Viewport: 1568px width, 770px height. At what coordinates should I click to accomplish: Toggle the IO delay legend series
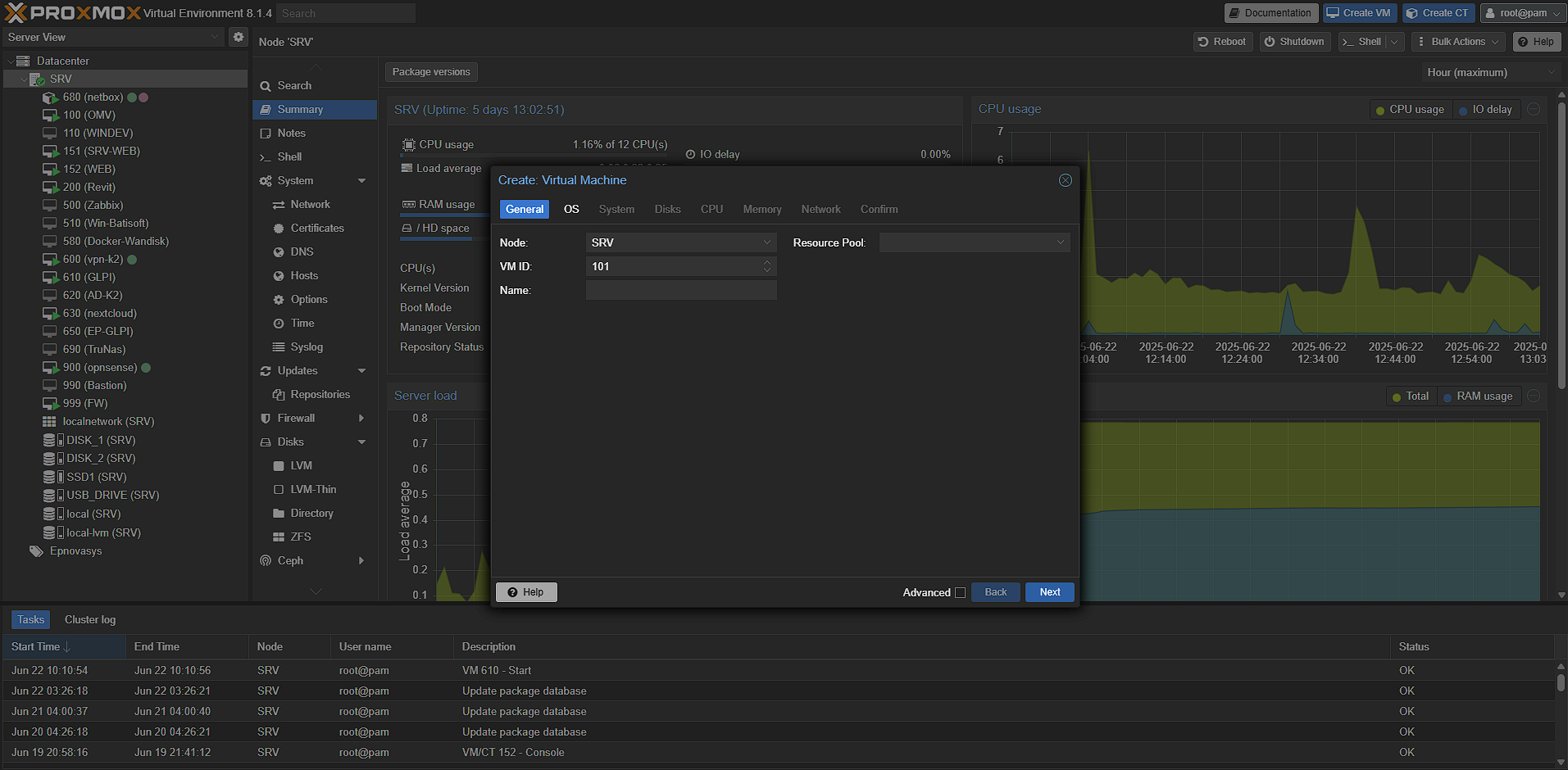1485,110
